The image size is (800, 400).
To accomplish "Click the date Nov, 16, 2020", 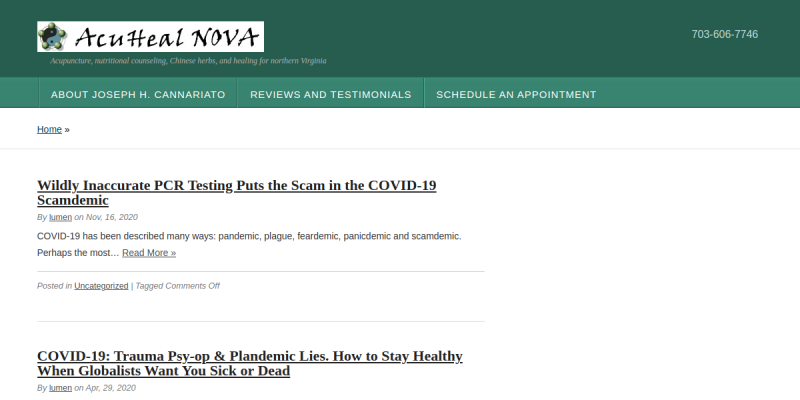I will tap(112, 217).
